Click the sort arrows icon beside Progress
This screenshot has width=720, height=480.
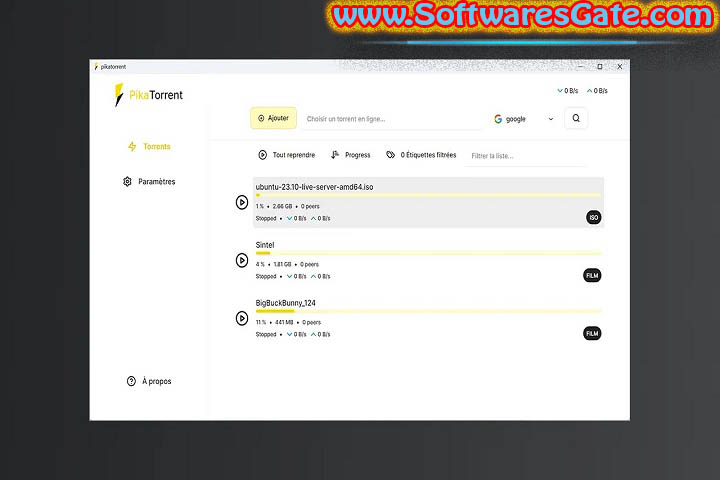click(x=335, y=155)
